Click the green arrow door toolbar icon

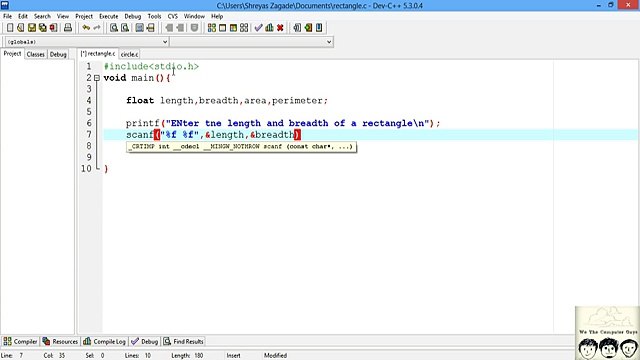308,28
